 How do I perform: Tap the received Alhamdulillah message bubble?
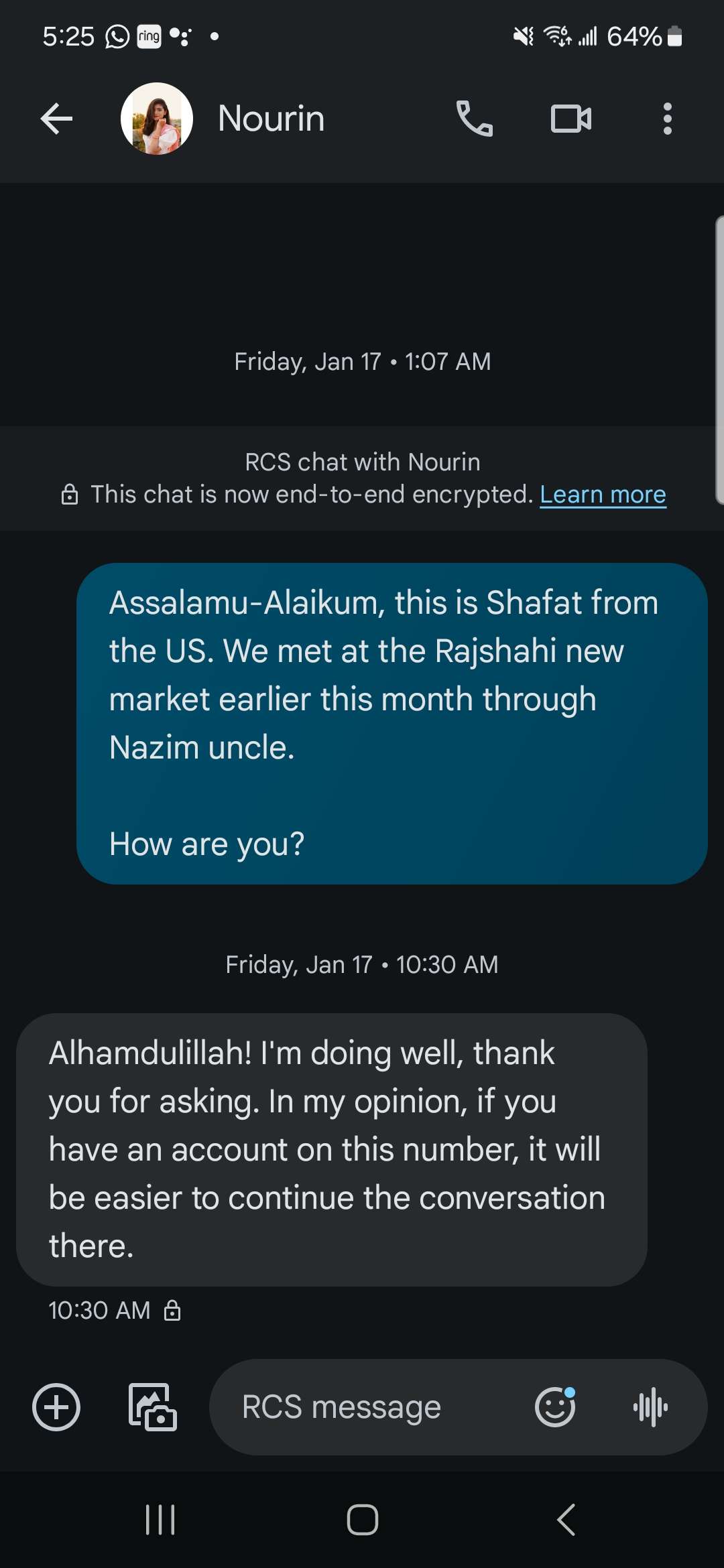(x=332, y=1149)
